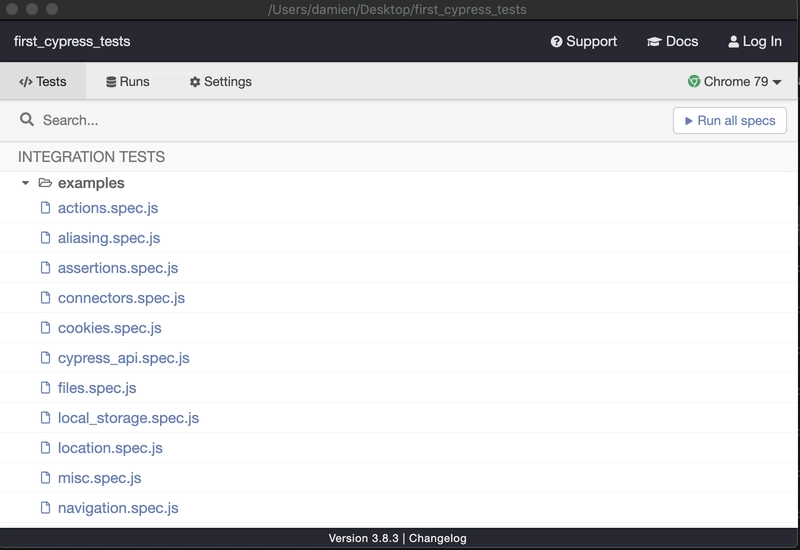800x550 pixels.
Task: Click the open folder icon for examples
Action: click(45, 183)
